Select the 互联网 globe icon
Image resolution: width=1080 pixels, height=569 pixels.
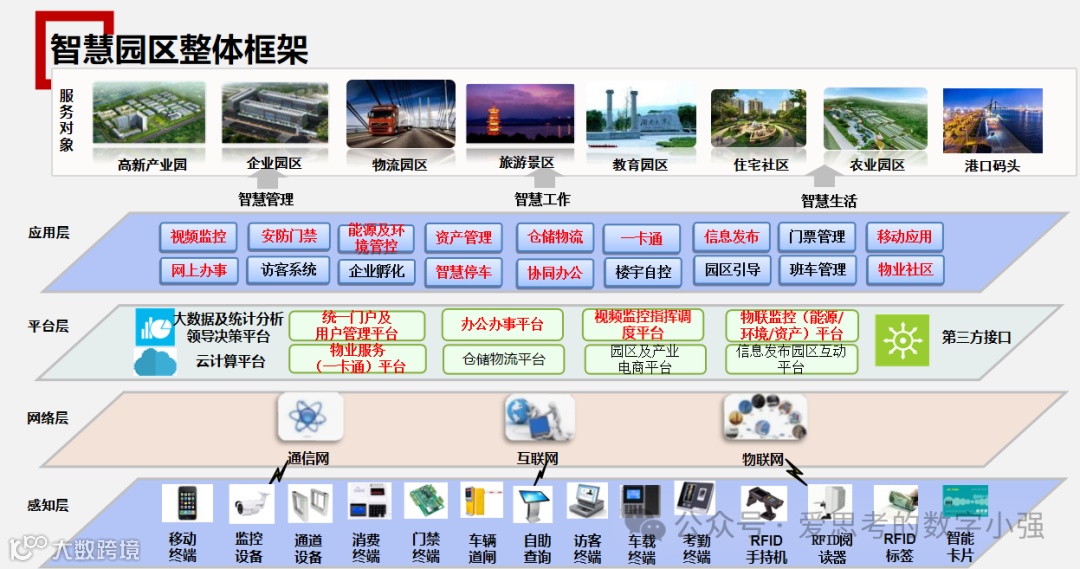[x=539, y=417]
